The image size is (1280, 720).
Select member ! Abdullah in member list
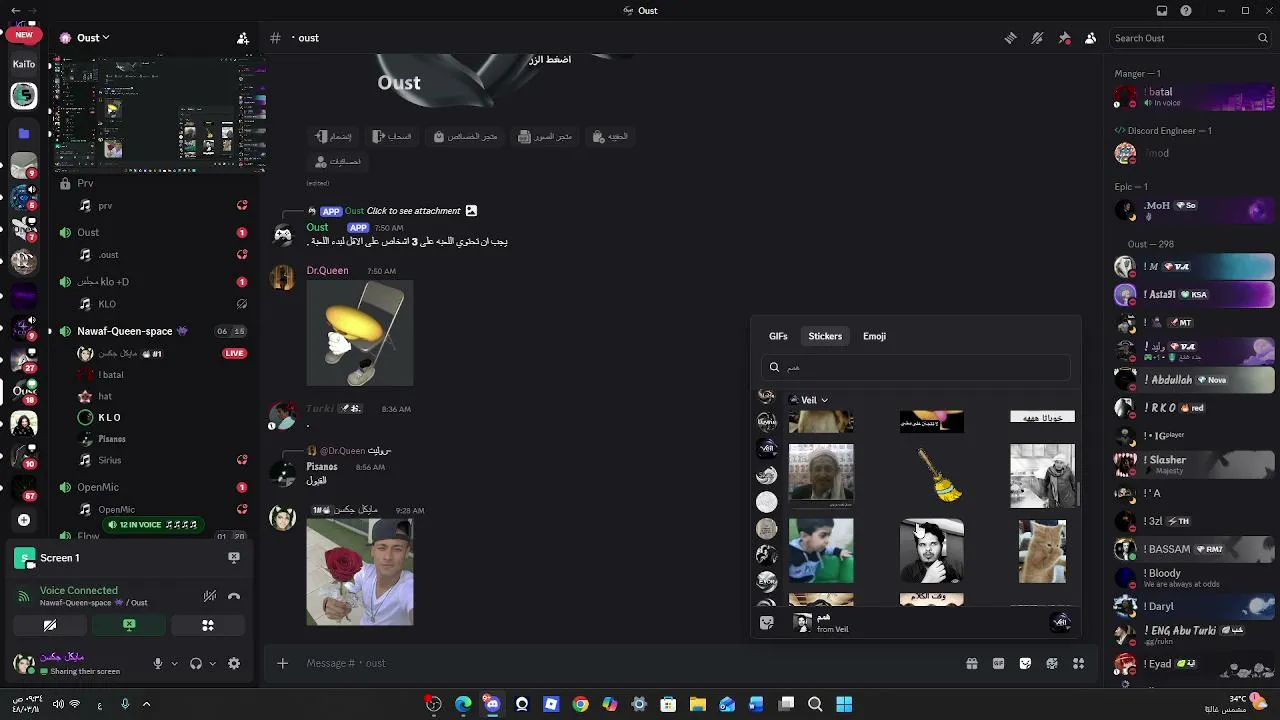[1195, 380]
